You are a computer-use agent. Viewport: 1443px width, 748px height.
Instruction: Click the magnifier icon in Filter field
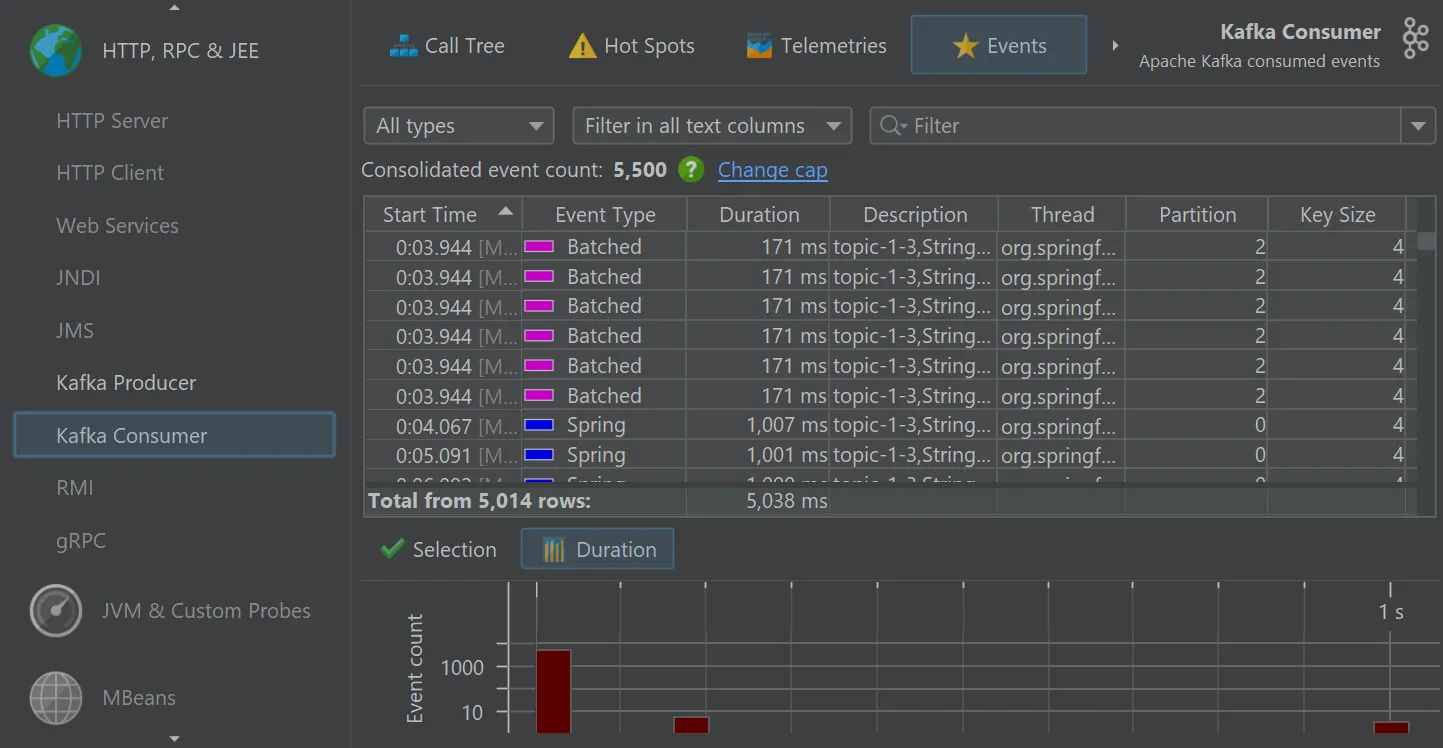(892, 126)
